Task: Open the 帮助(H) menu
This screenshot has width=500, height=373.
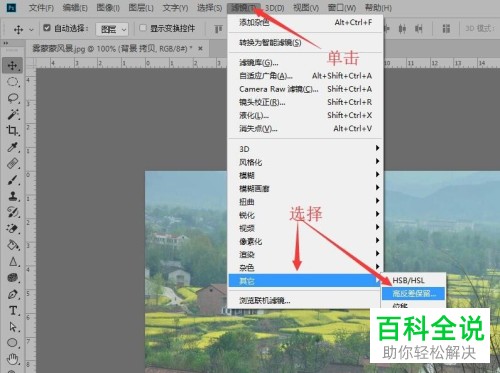Action: point(378,8)
